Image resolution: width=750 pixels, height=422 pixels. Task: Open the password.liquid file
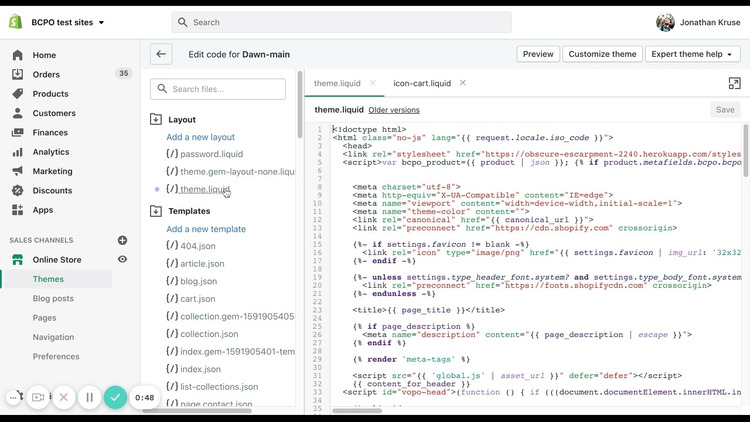pos(211,154)
